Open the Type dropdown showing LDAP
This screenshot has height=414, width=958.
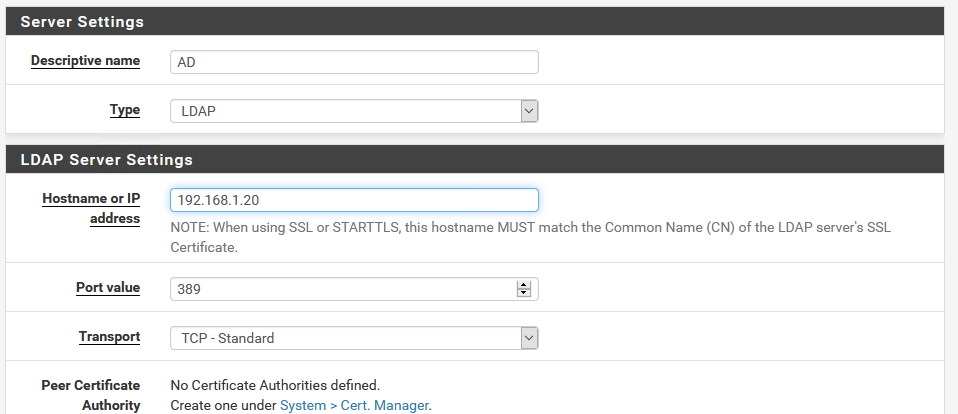pos(354,111)
